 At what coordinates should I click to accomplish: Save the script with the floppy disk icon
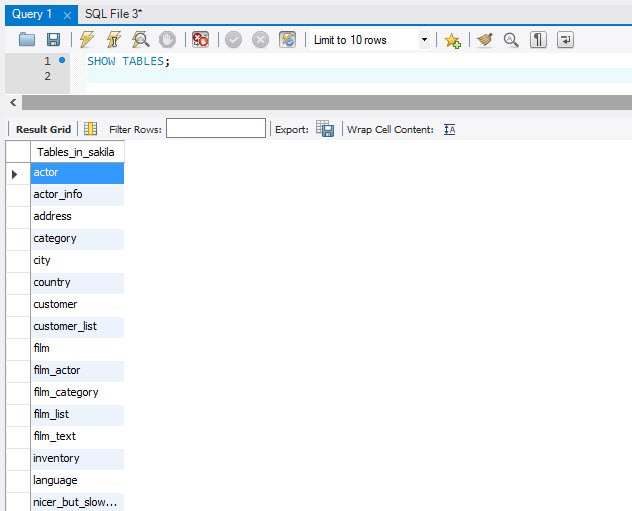pos(53,39)
